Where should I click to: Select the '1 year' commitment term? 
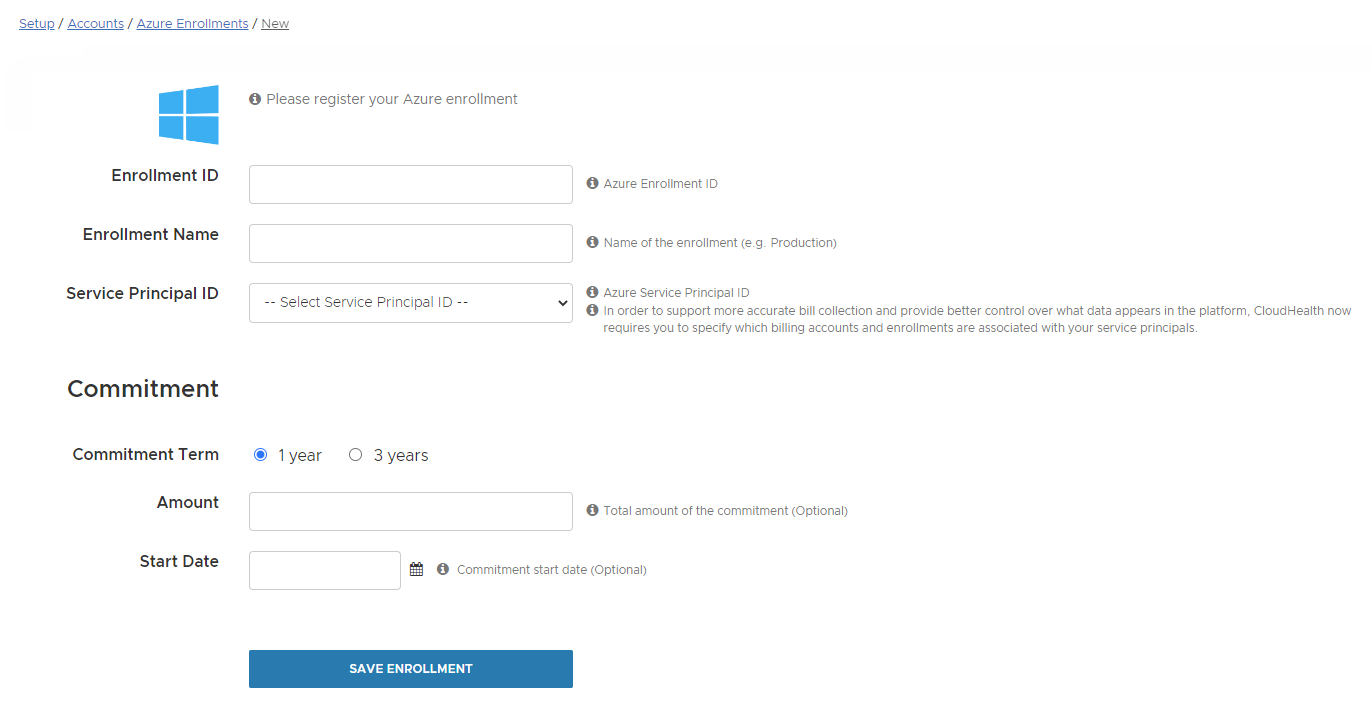260,454
